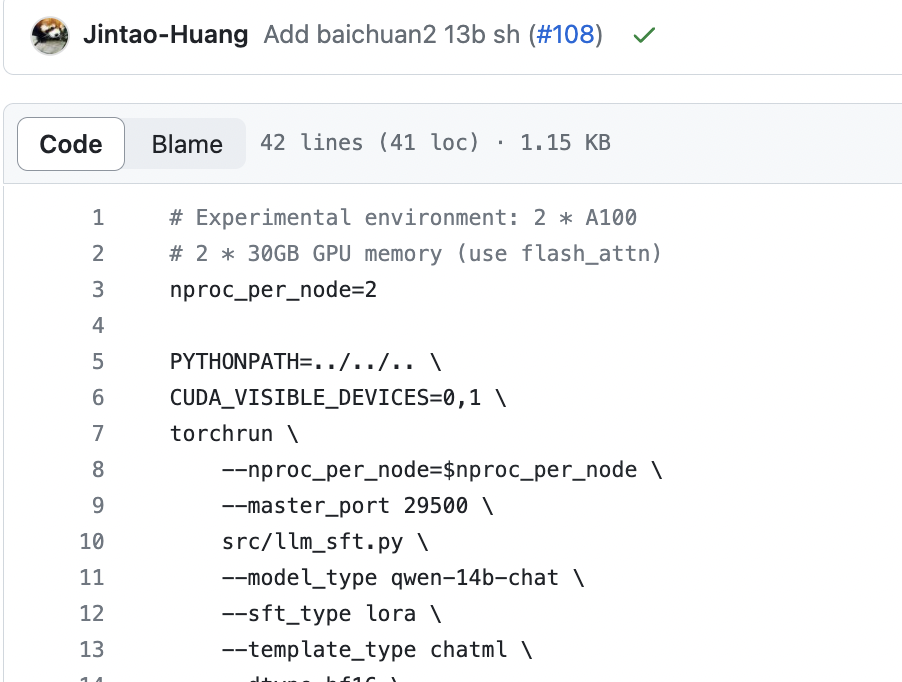Image resolution: width=902 pixels, height=682 pixels.
Task: Select line number 13 in the gutter
Action: [91, 650]
